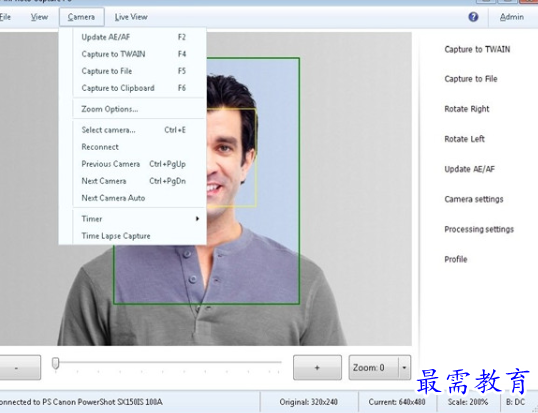Click Rotate Left in side panel
538x413 pixels.
point(464,139)
